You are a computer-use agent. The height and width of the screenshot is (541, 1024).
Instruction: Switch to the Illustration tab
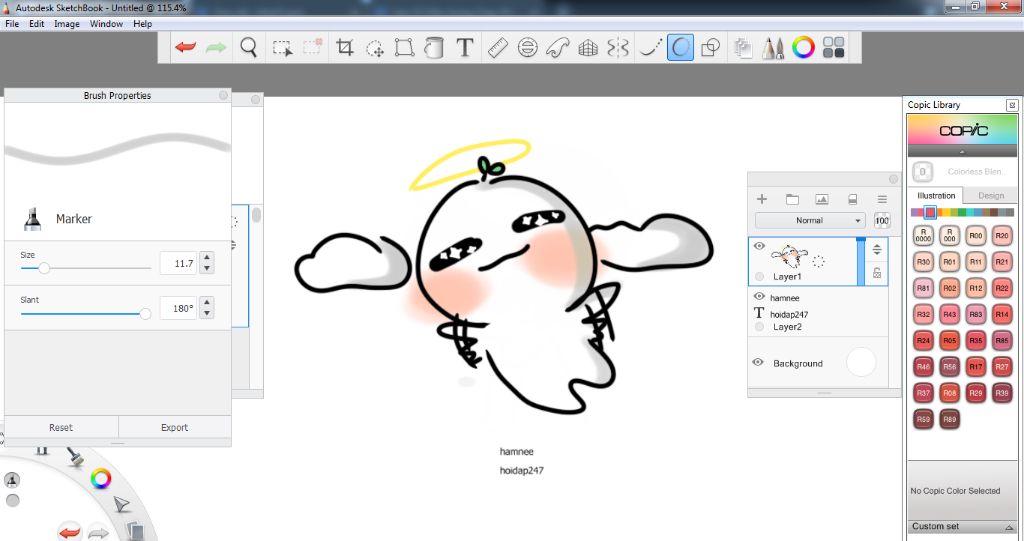click(936, 195)
